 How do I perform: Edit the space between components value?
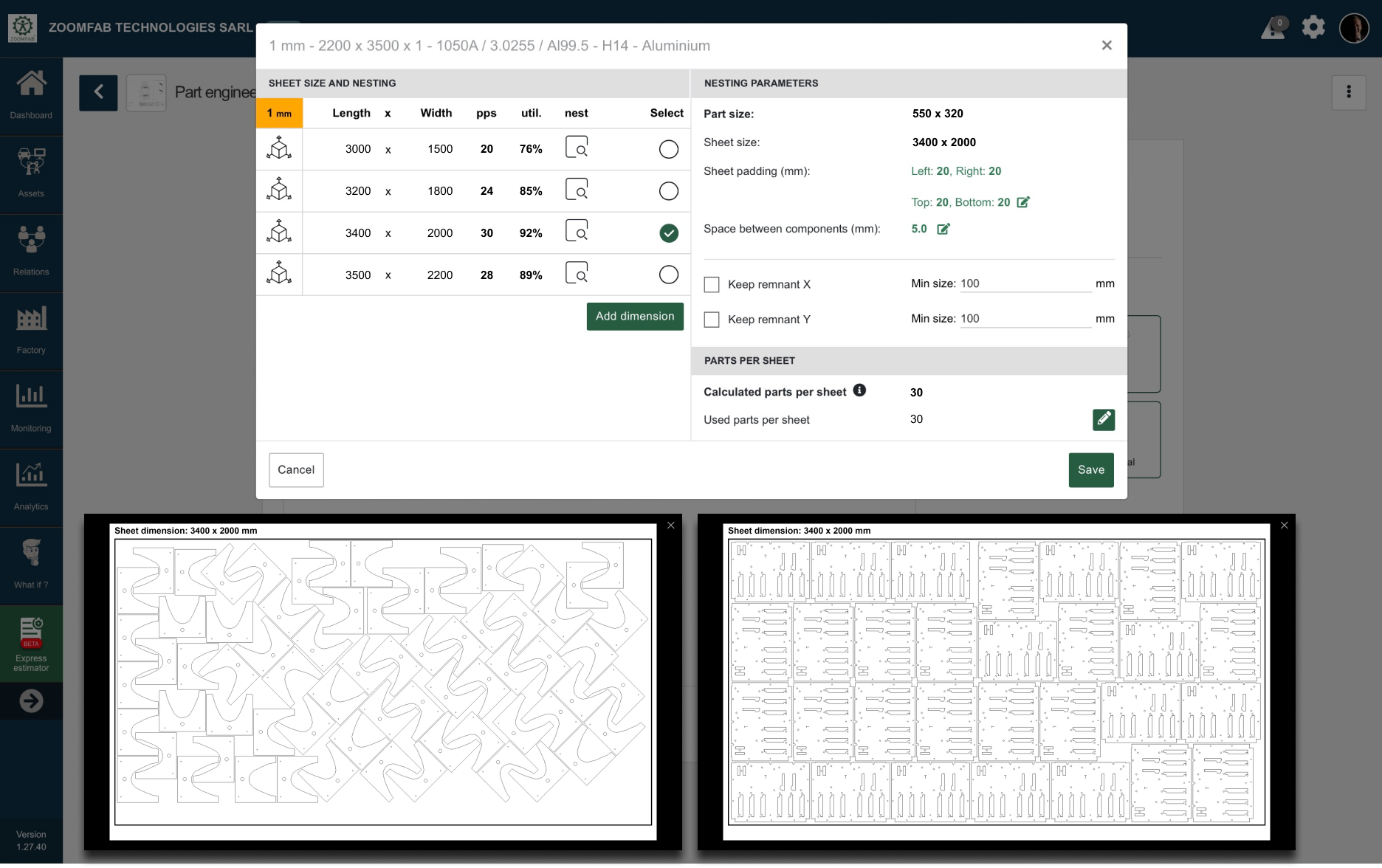[943, 229]
